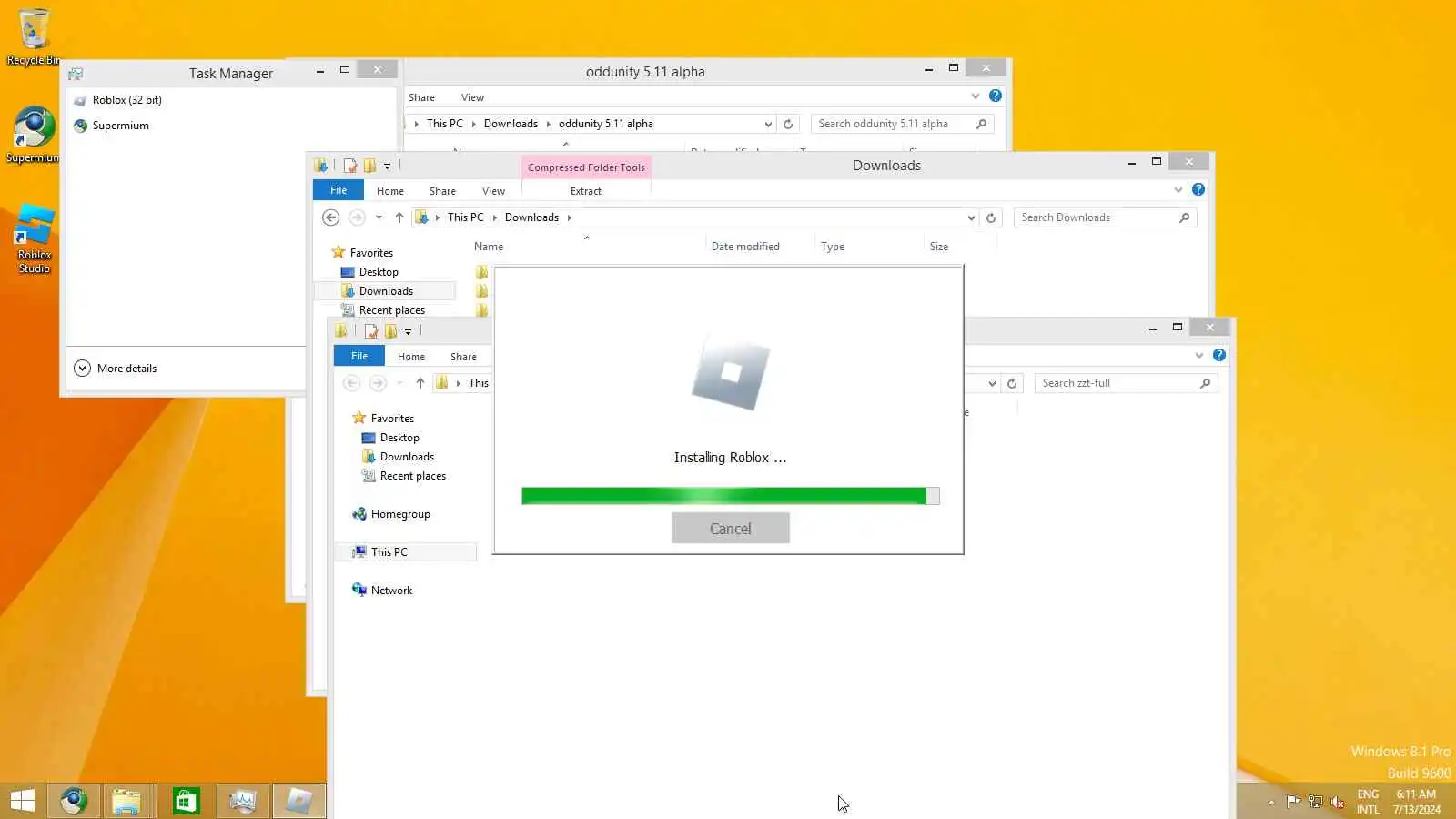Open Customize Quick Access Toolbar in Downloads window
Image resolution: width=1456 pixels, height=819 pixels.
[x=387, y=167]
